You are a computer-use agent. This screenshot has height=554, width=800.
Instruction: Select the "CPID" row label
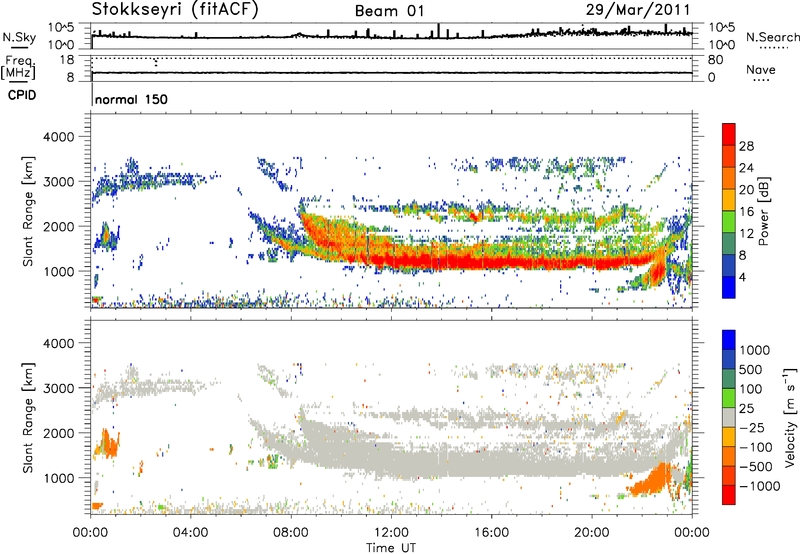22,95
